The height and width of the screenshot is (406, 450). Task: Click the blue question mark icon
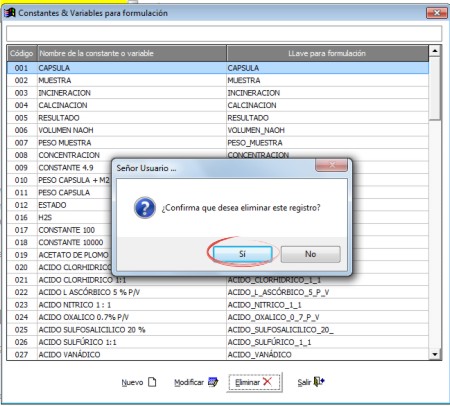[x=145, y=208]
